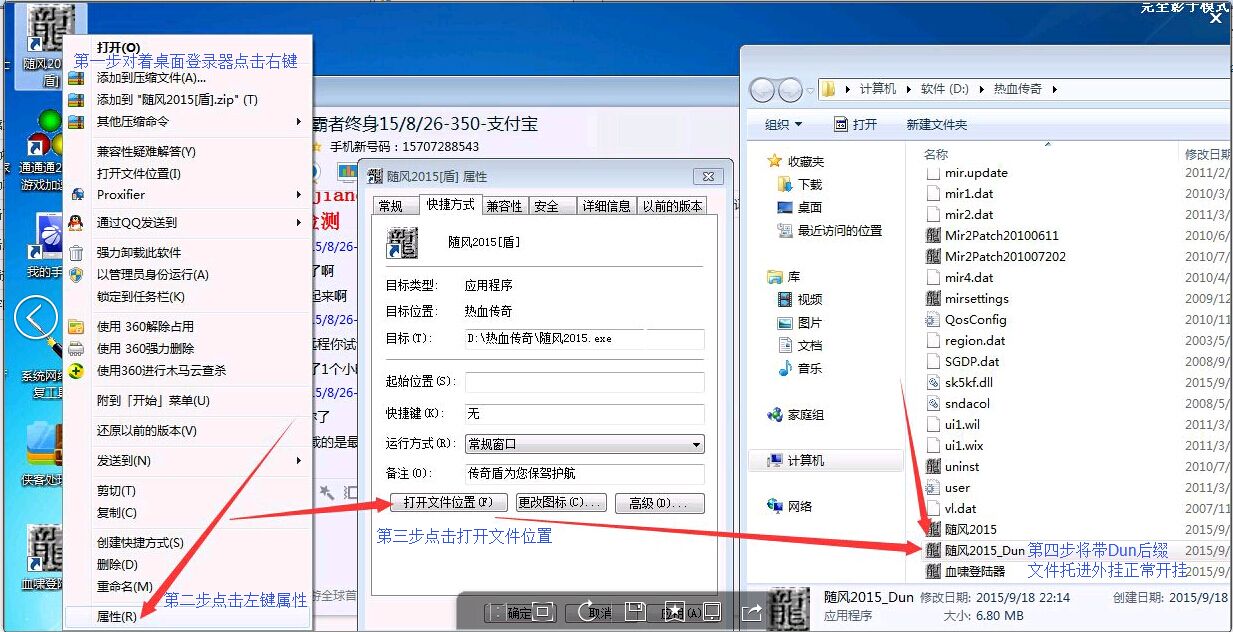This screenshot has height=632, width=1233.
Task: Expand the 通过QQ发送到 submenu
Action: [x=299, y=223]
